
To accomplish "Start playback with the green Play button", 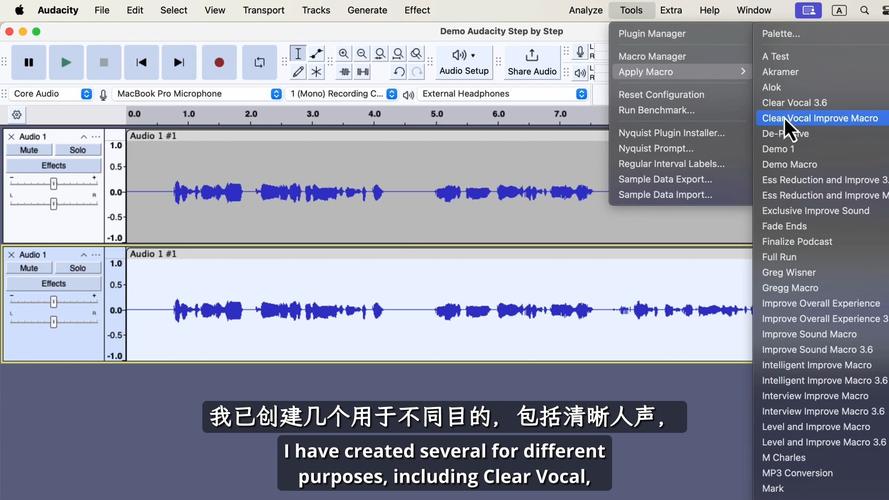I will tap(66, 62).
